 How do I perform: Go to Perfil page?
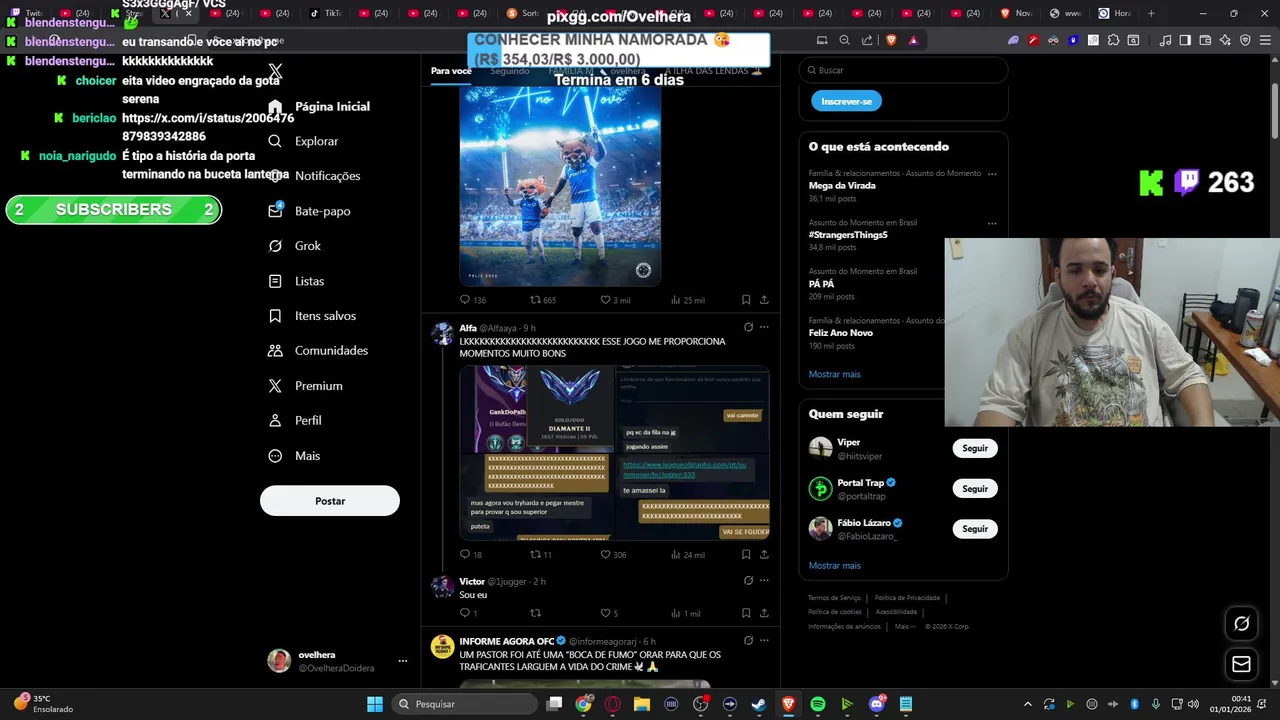point(295,421)
